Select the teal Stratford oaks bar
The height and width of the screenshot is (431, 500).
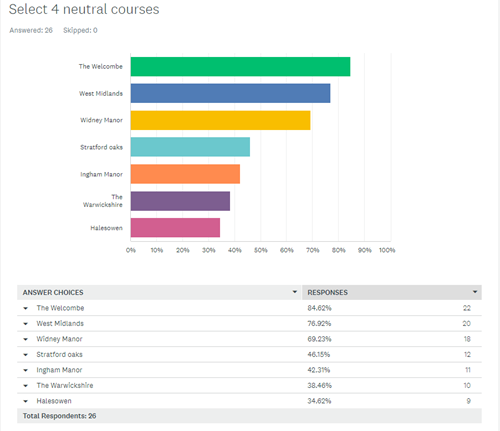coord(190,147)
